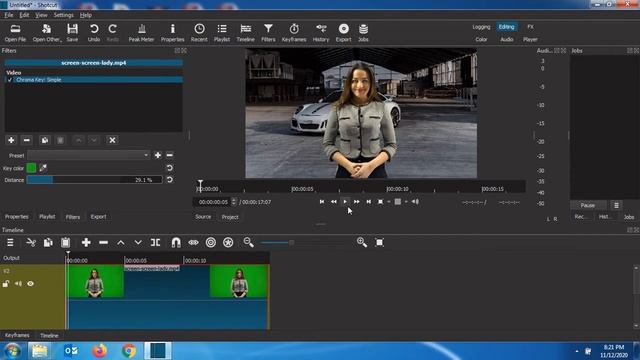Open the Playlist panel from toolbar
This screenshot has height=360, width=640.
pos(222,33)
